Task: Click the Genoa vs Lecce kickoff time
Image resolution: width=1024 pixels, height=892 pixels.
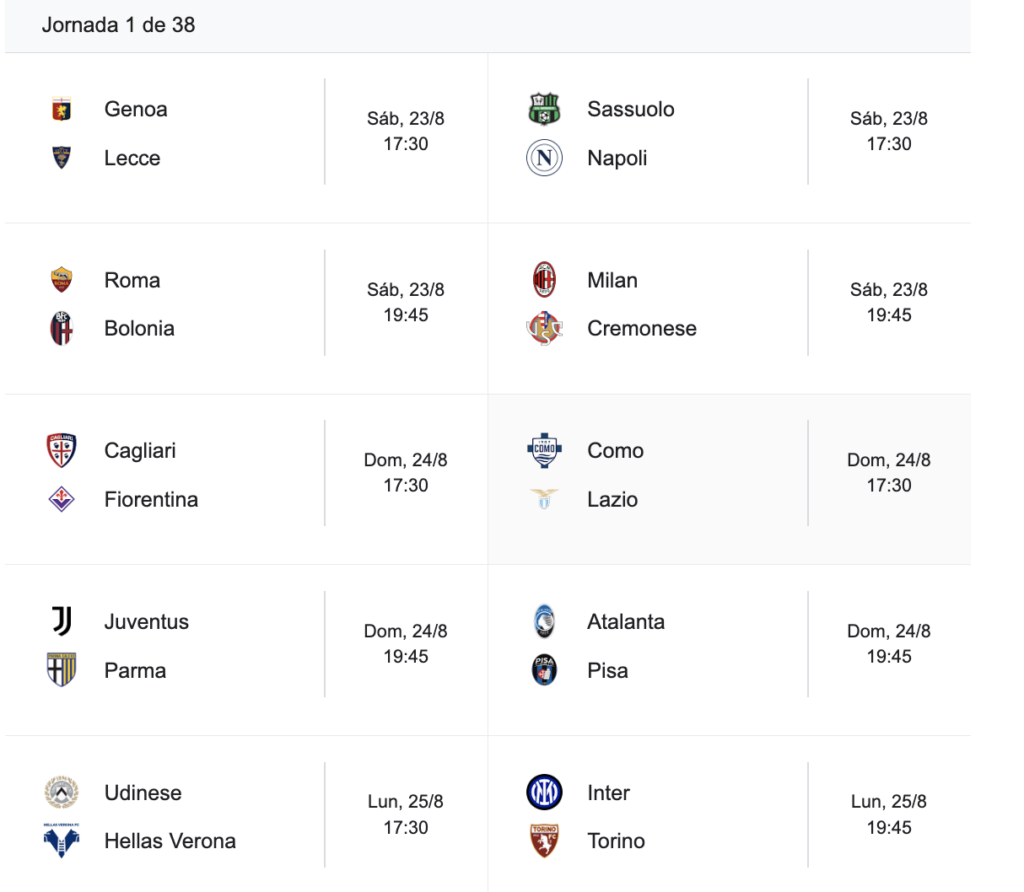Action: pyautogui.click(x=406, y=144)
